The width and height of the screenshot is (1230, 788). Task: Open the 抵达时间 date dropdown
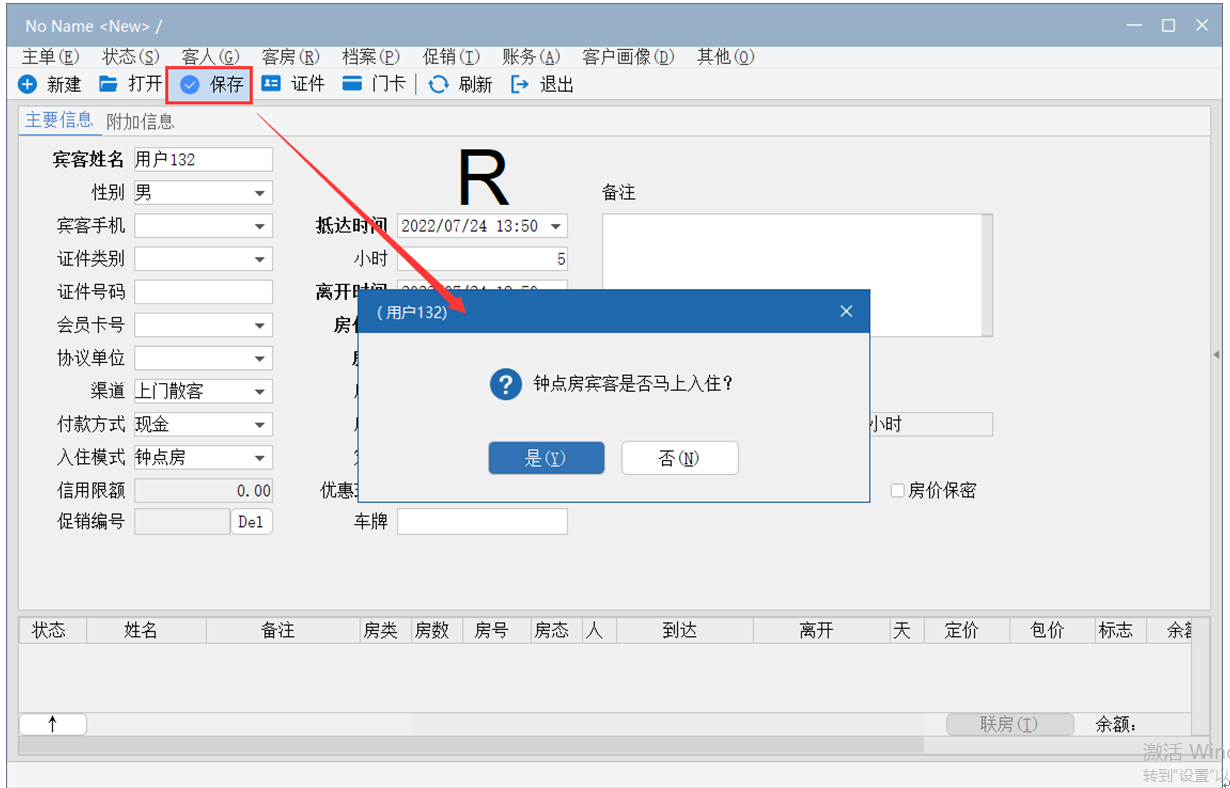556,226
